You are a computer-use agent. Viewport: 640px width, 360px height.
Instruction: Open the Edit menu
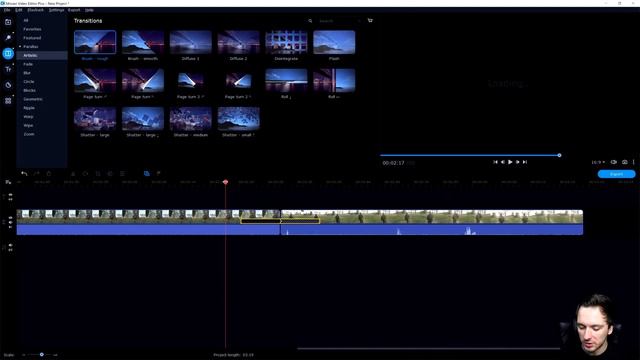click(19, 10)
